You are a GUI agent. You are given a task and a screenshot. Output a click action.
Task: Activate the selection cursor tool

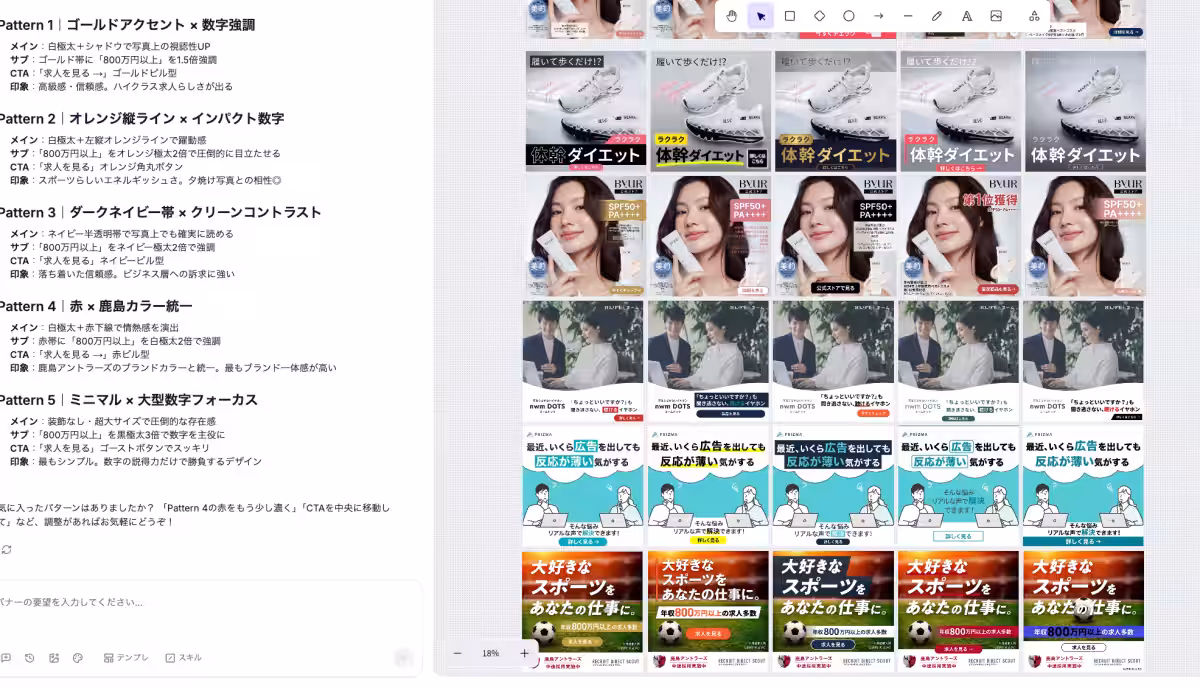761,16
